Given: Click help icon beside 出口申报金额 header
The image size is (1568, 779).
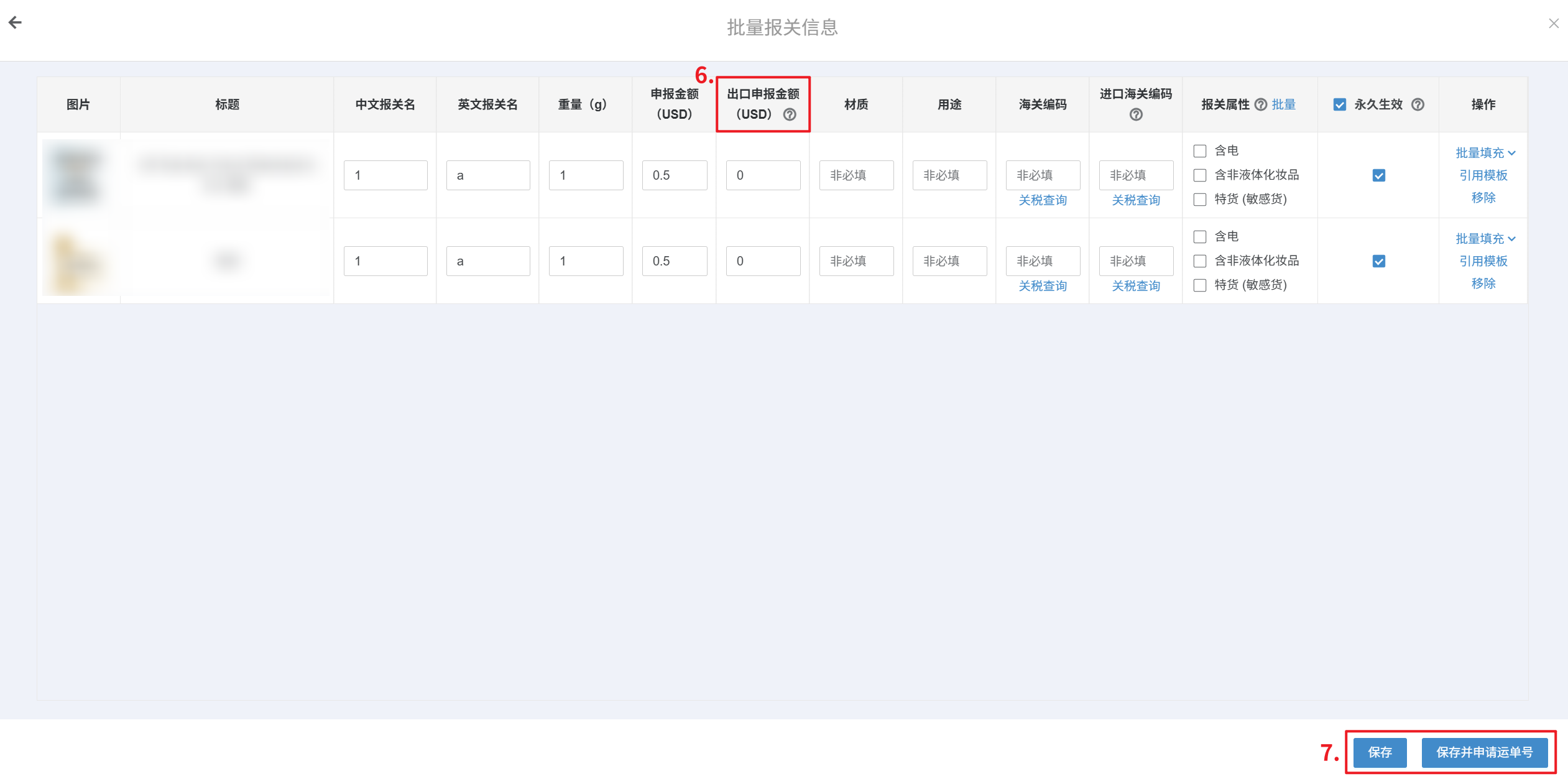Looking at the screenshot, I should click(x=790, y=114).
